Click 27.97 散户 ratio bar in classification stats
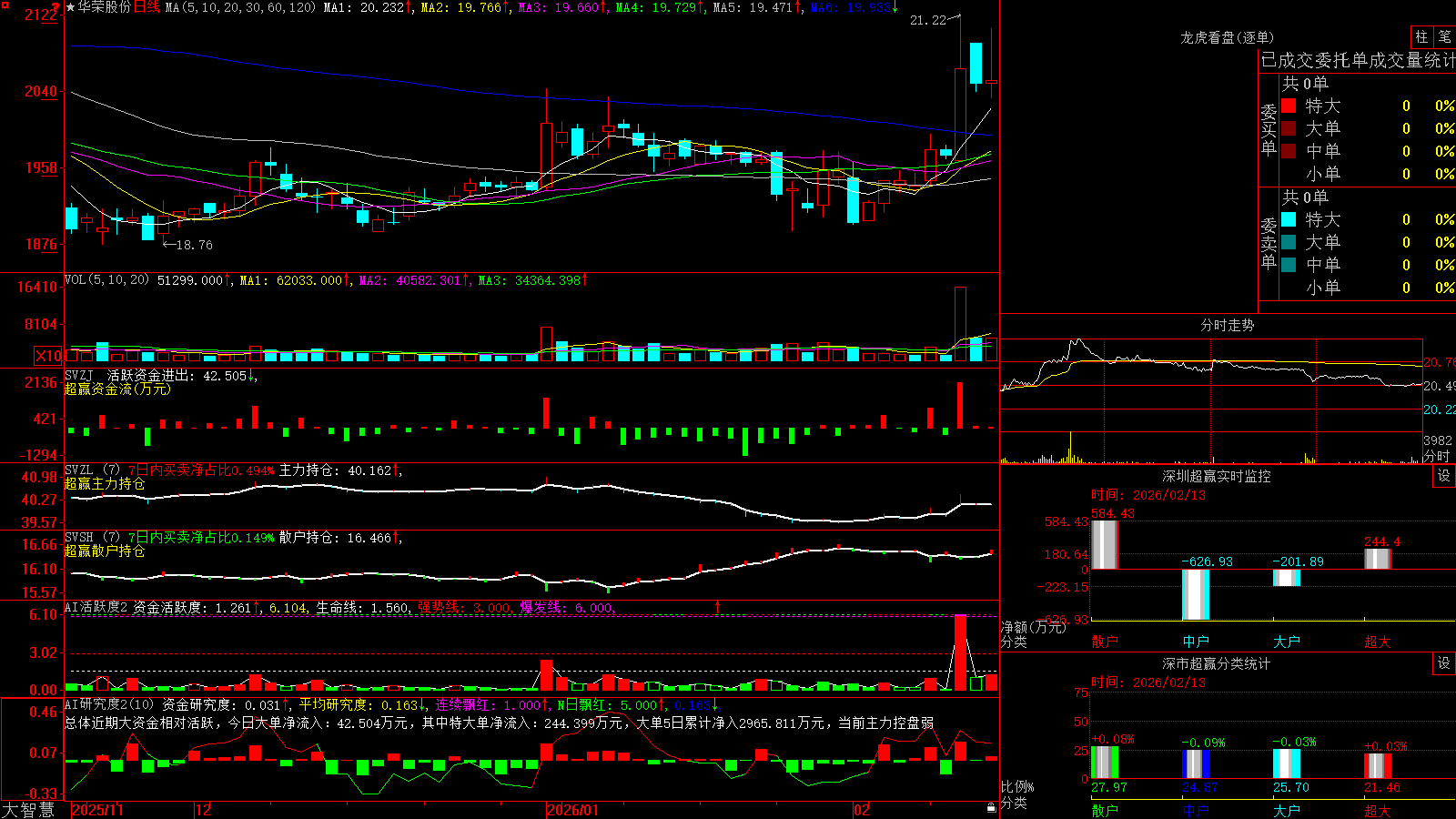1456x819 pixels. tap(1105, 763)
